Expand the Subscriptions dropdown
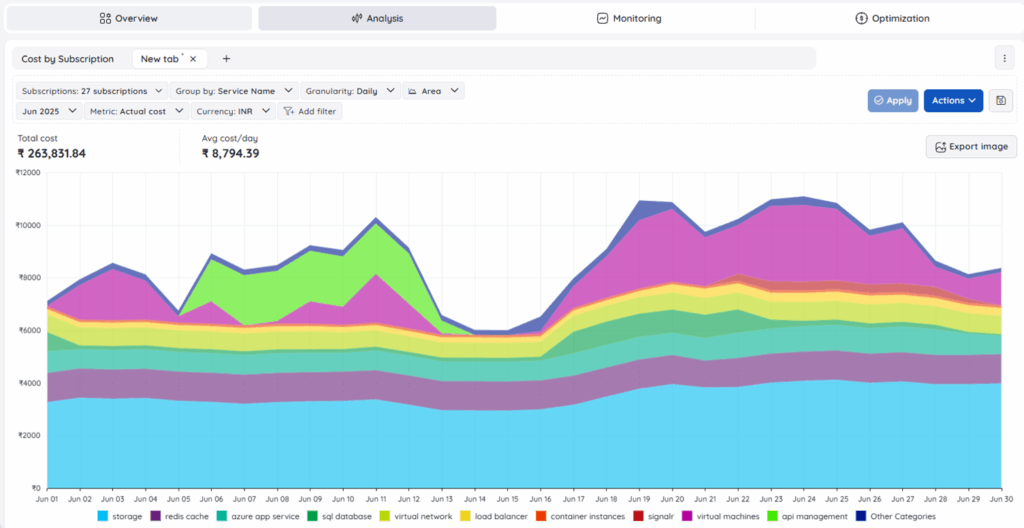The height and width of the screenshot is (528, 1024). pos(91,91)
